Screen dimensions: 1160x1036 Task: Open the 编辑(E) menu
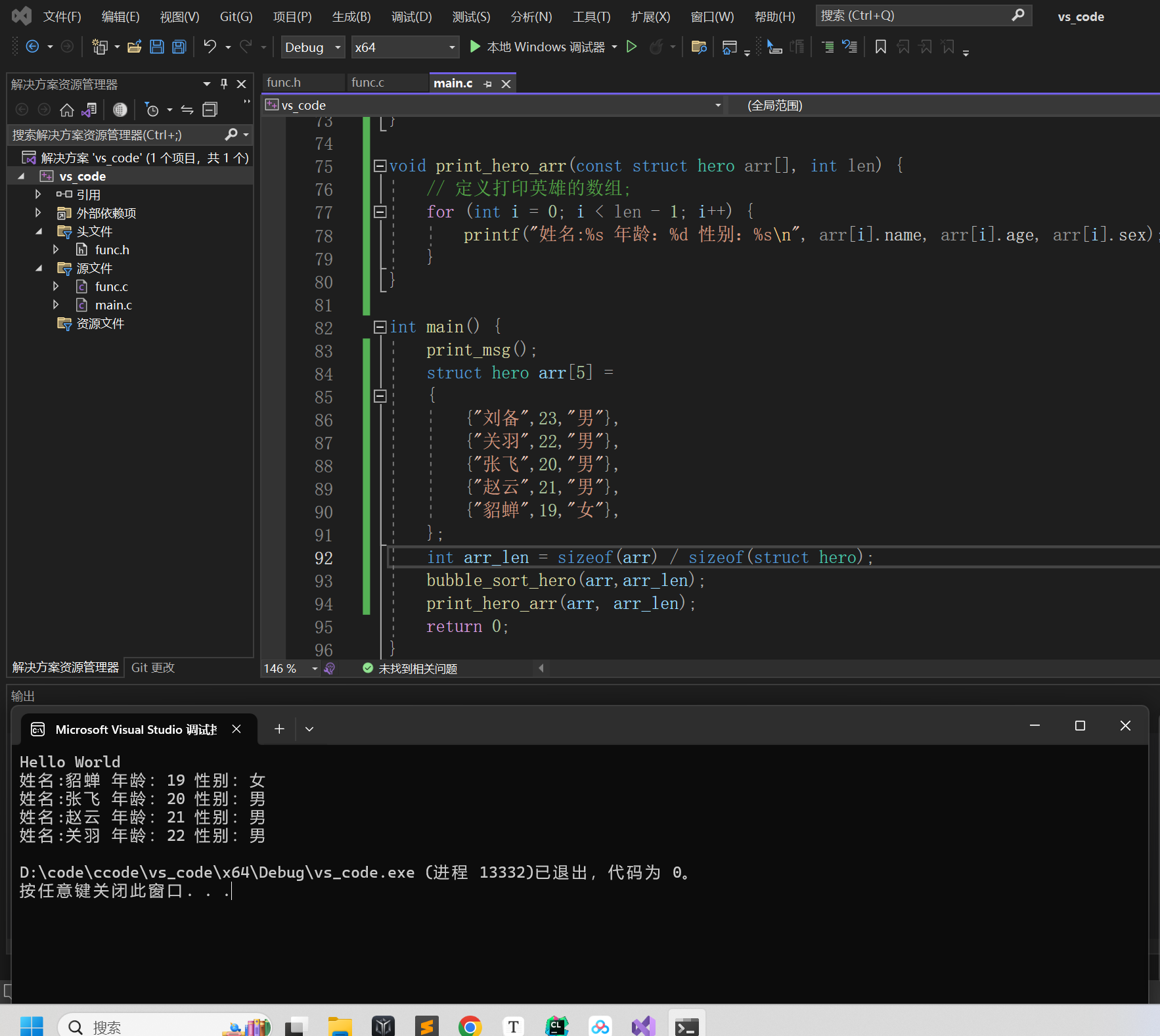point(121,16)
